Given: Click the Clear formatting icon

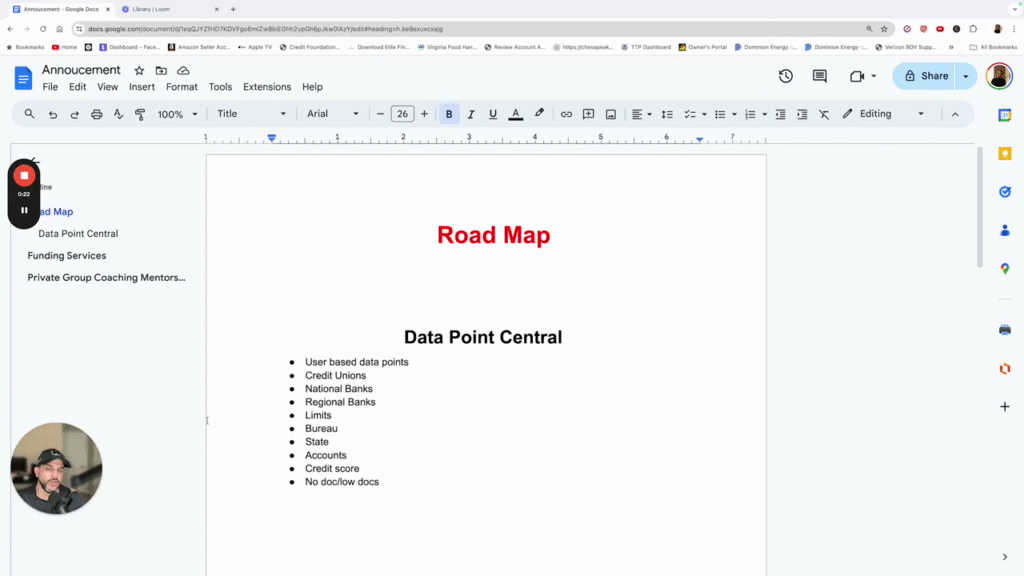Looking at the screenshot, I should pyautogui.click(x=824, y=114).
